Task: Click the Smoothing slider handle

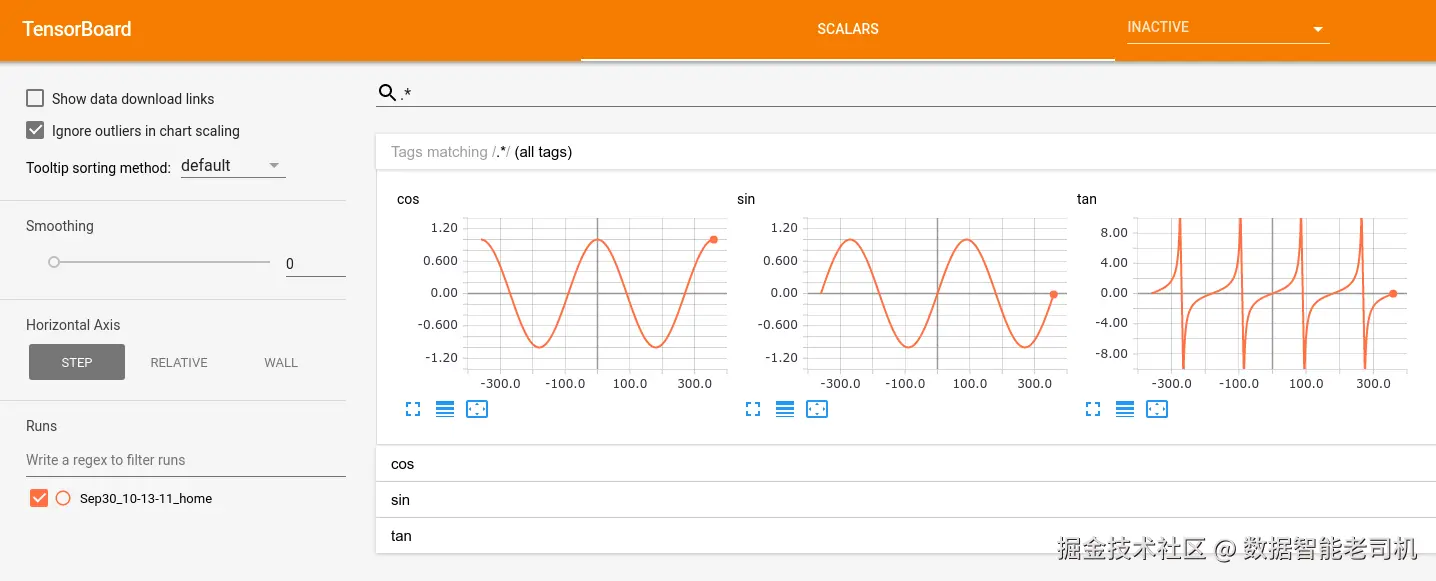Action: click(x=54, y=262)
